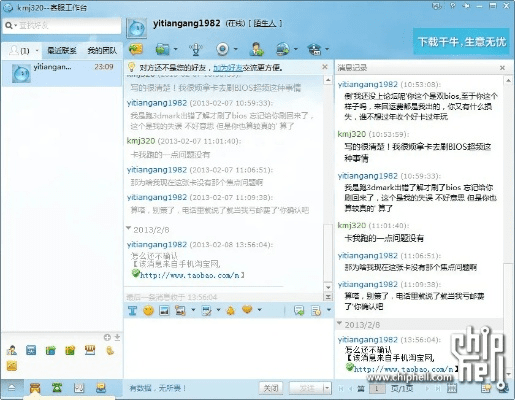Click the 下载千牛 banner
Viewport: 515px width, 400px height.
[462, 42]
